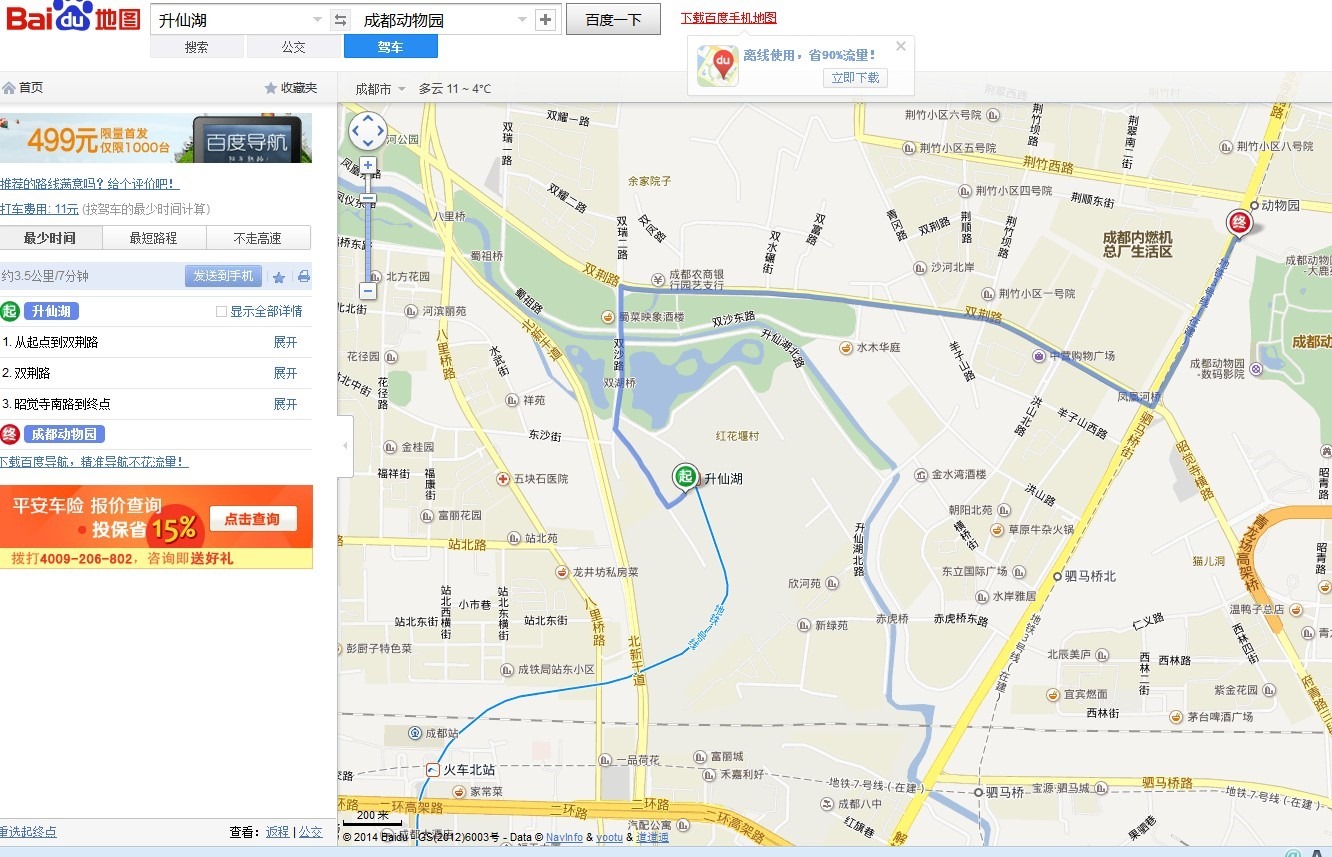
Task: Expand step 2 双荆路
Action: tap(286, 373)
